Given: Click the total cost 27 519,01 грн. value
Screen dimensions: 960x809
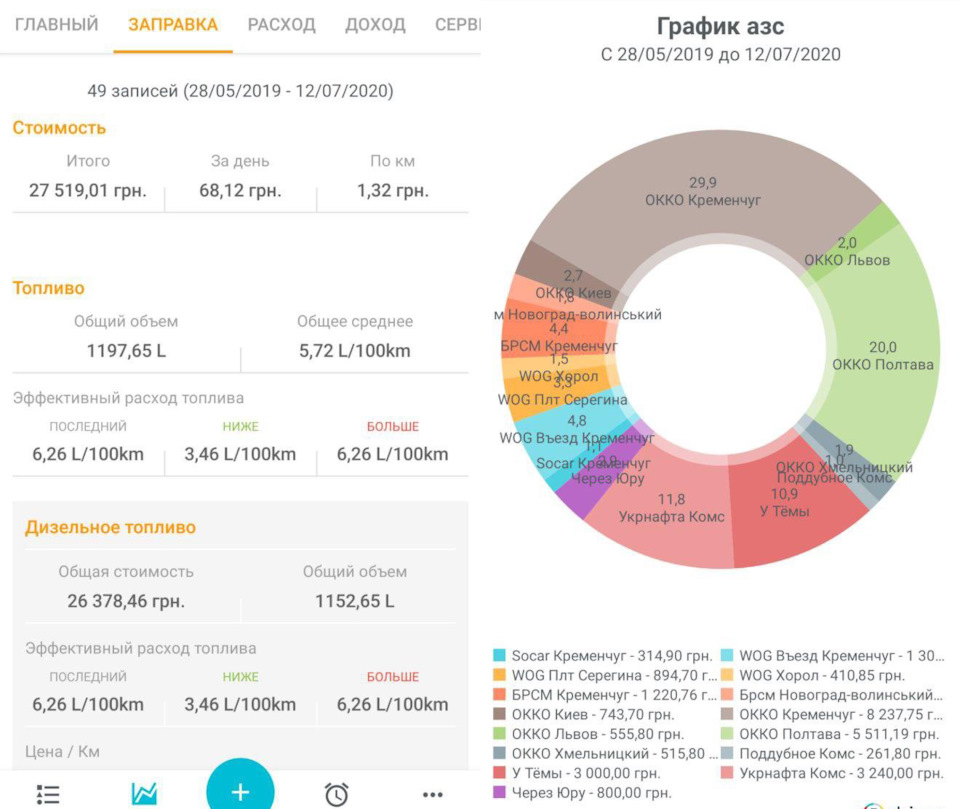Looking at the screenshot, I should pyautogui.click(x=88, y=190).
